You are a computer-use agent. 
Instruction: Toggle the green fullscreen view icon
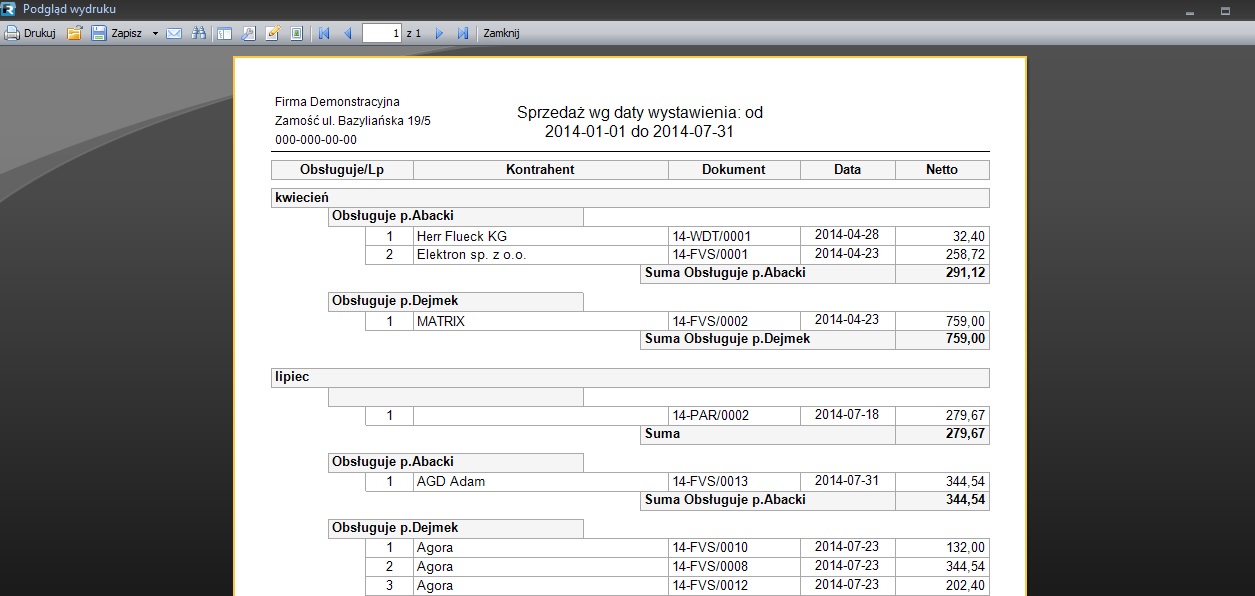pos(296,33)
